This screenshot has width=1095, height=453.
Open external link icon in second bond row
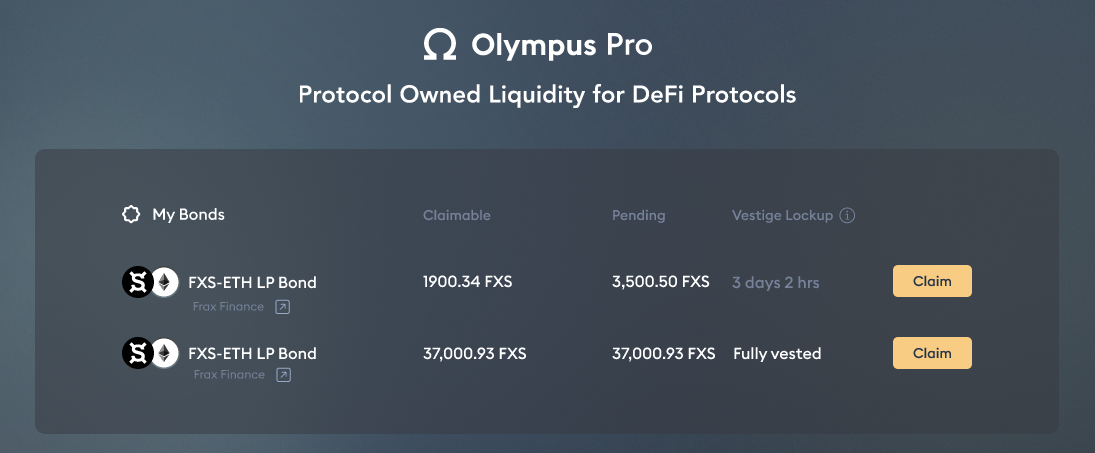tap(283, 375)
